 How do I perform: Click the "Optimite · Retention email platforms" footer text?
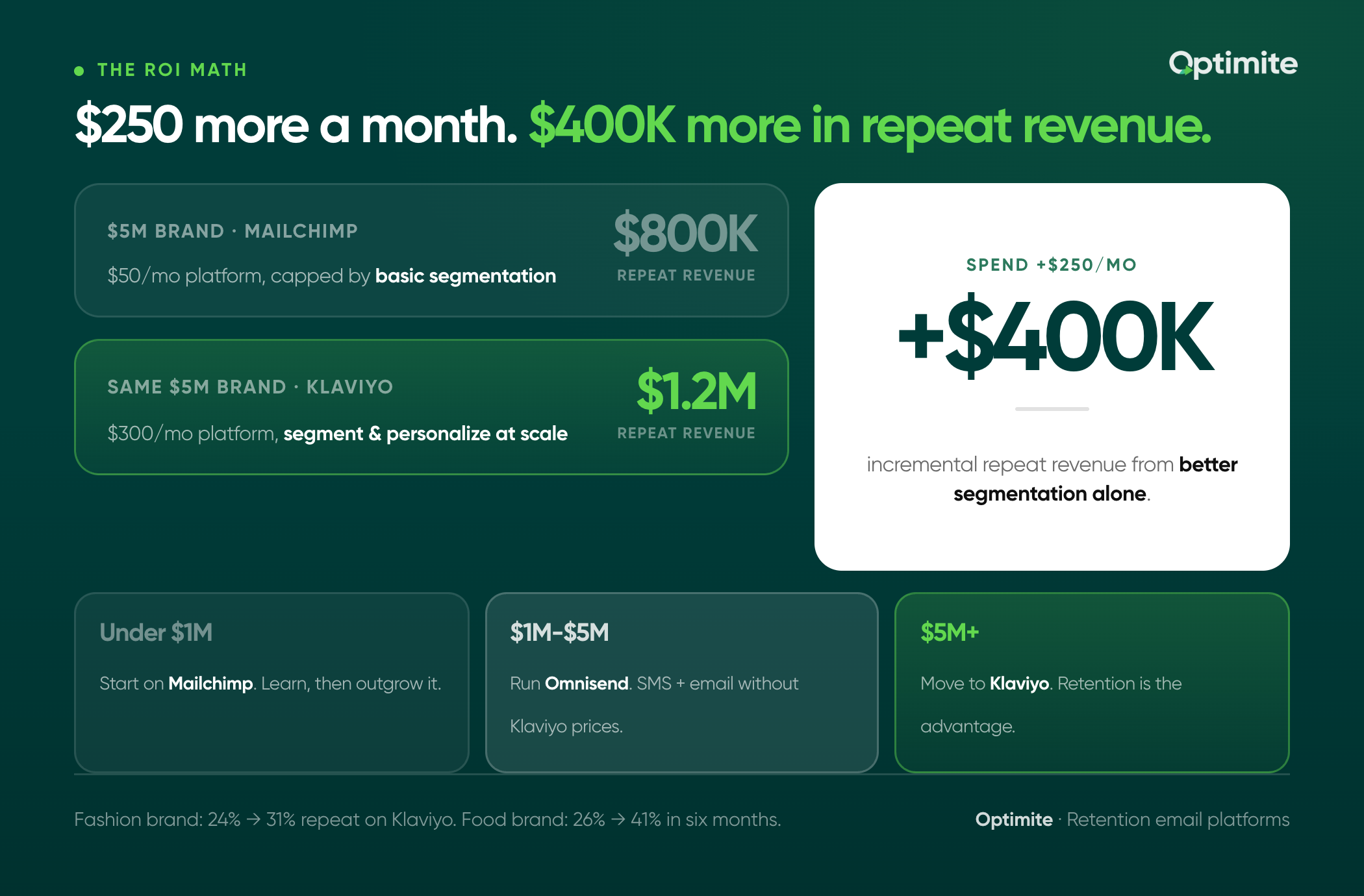click(x=1132, y=819)
